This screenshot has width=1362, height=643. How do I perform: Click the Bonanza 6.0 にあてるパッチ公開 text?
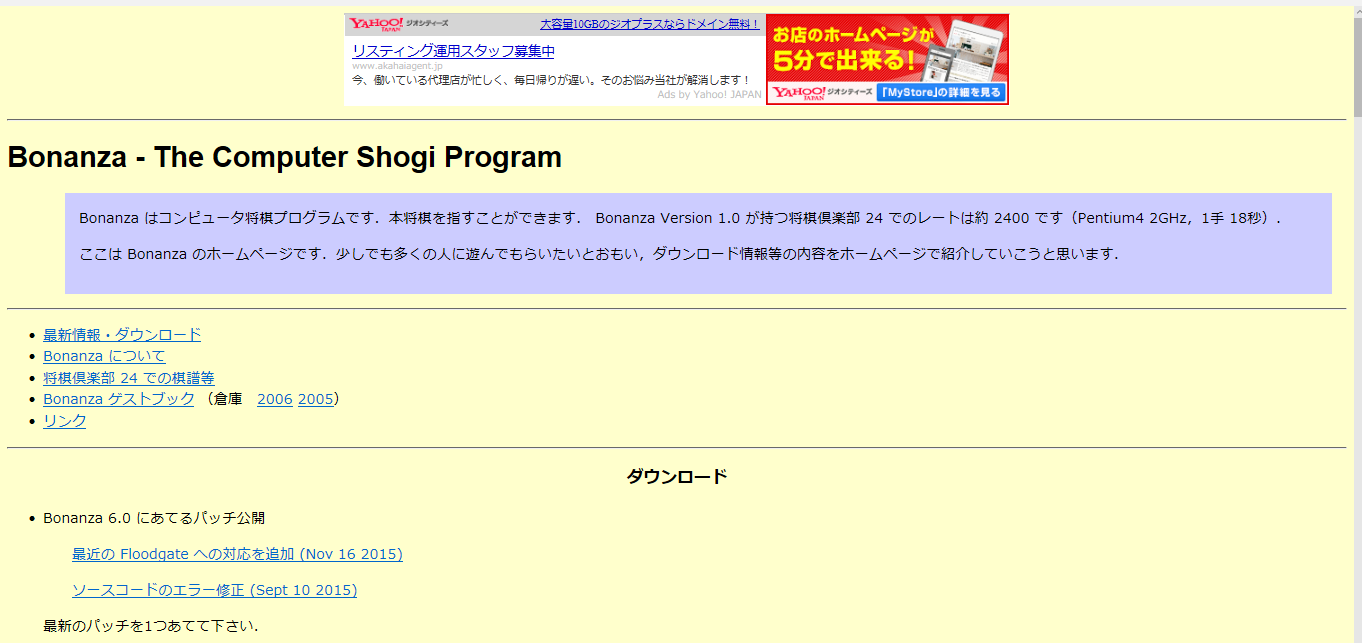154,518
